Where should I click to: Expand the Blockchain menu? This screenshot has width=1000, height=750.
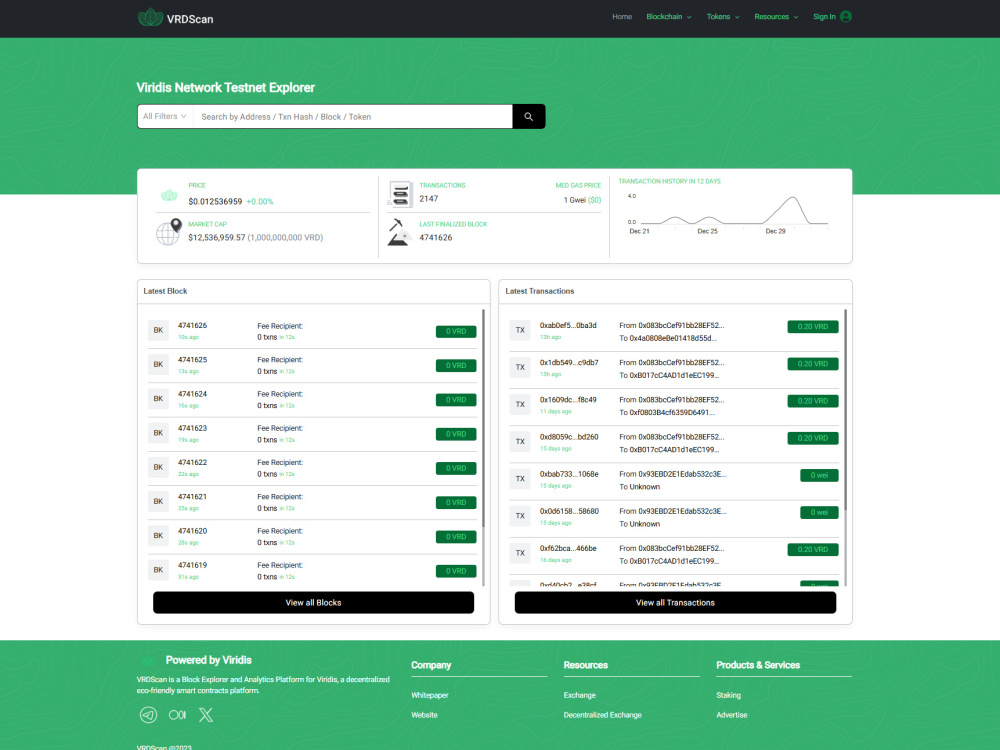668,17
